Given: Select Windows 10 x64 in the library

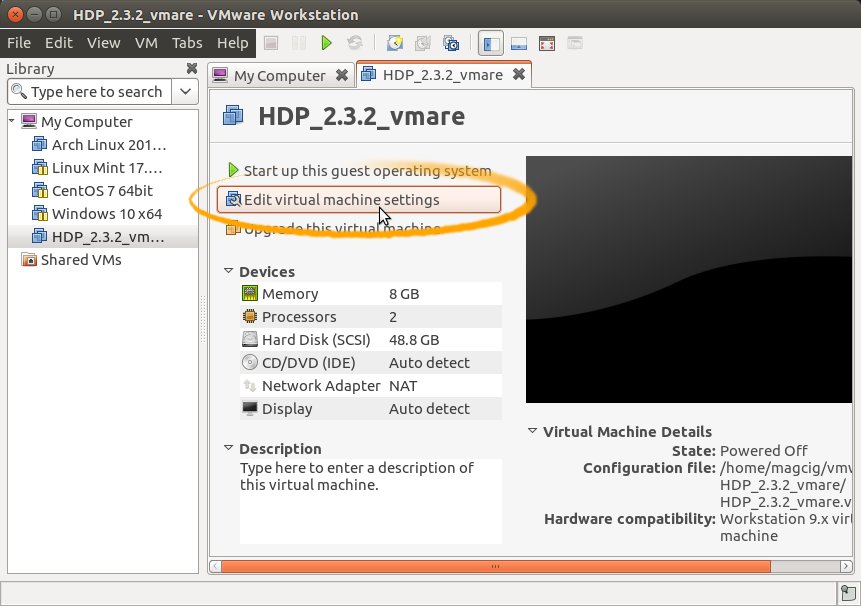Looking at the screenshot, I should coord(107,214).
